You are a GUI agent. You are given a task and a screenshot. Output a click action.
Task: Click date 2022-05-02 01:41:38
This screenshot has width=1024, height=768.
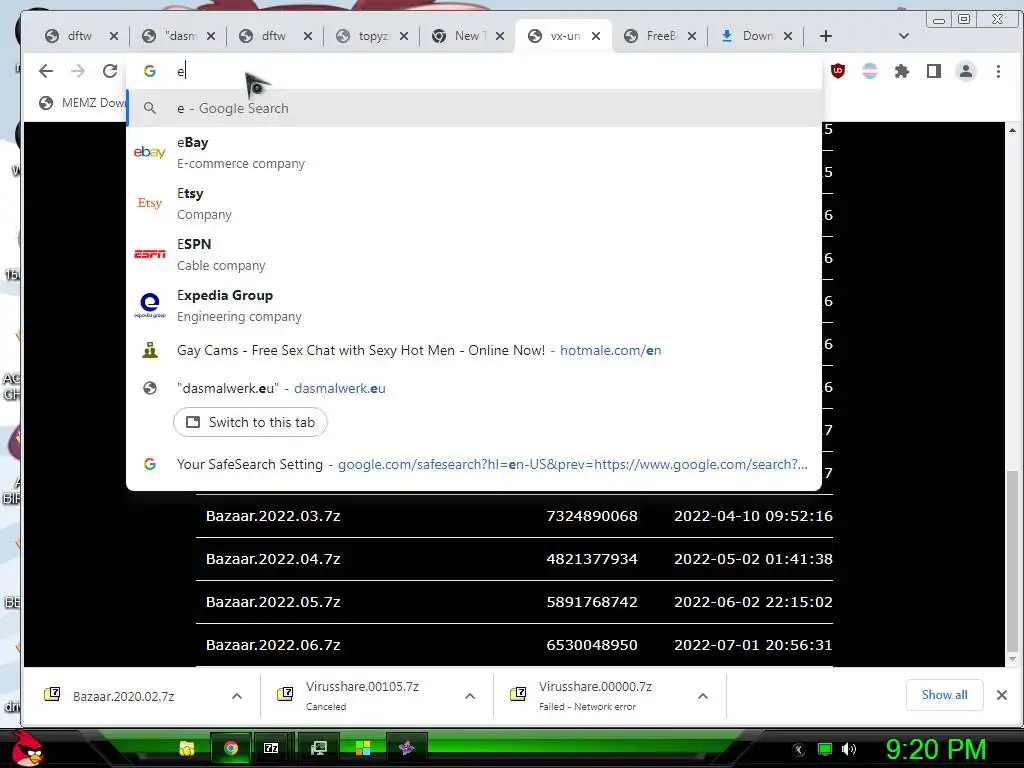(x=753, y=559)
